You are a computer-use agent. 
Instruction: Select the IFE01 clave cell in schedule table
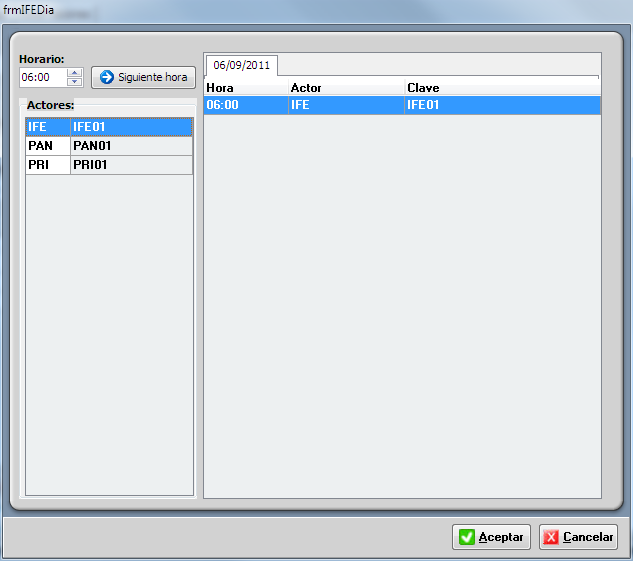pos(503,105)
